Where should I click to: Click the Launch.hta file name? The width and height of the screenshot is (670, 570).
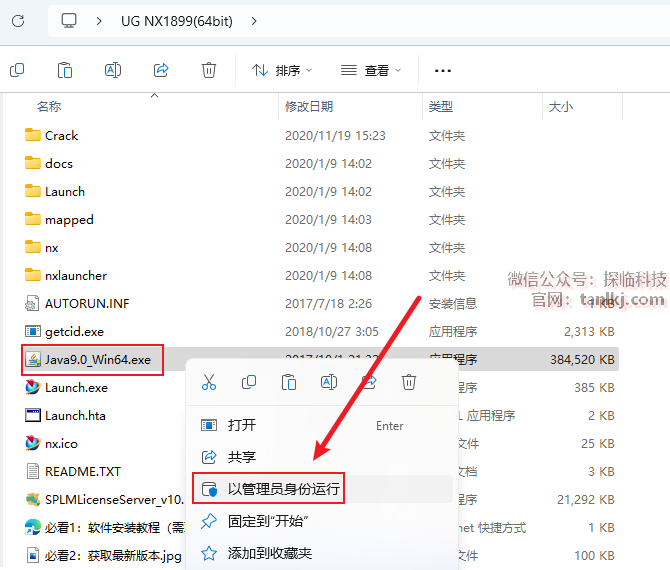point(75,415)
